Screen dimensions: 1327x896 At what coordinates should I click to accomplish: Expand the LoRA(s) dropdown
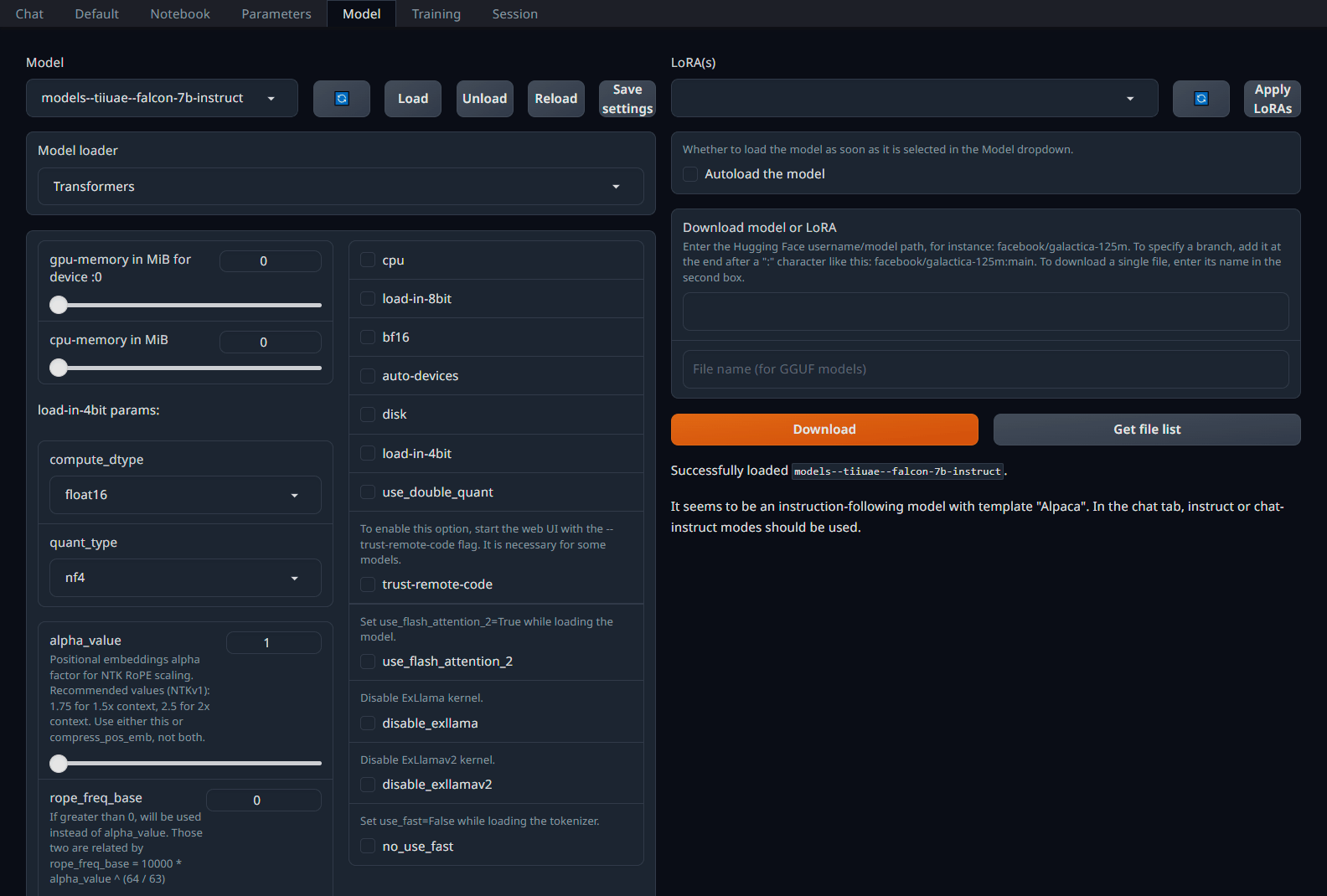tap(915, 98)
